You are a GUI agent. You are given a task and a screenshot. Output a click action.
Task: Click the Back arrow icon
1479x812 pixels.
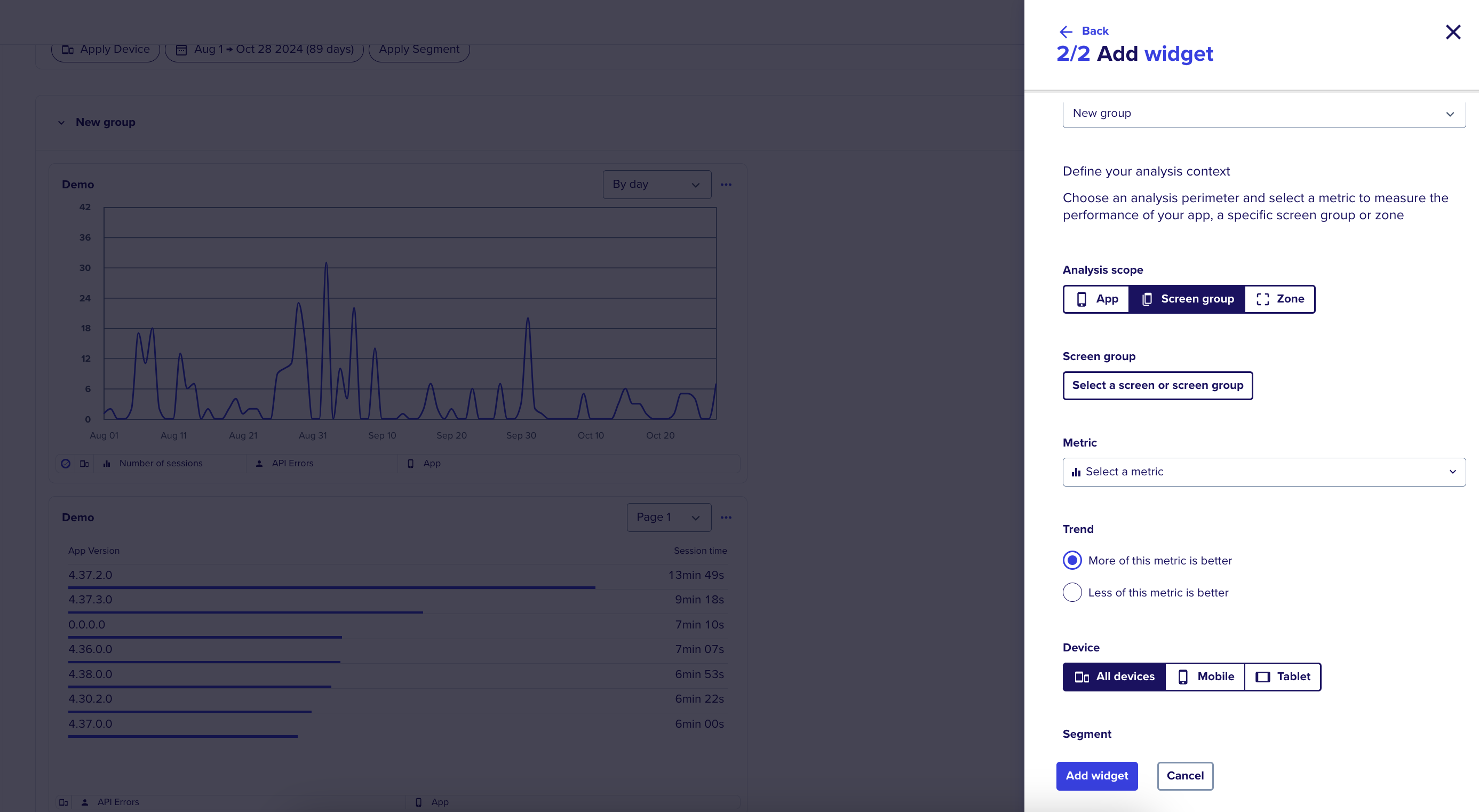pyautogui.click(x=1065, y=31)
